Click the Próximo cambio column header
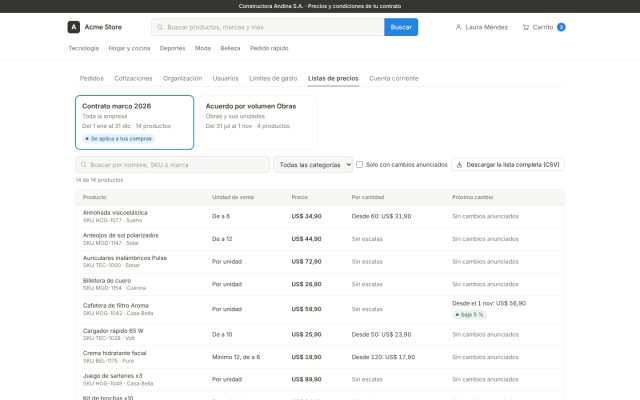The height and width of the screenshot is (400, 640). pyautogui.click(x=472, y=197)
